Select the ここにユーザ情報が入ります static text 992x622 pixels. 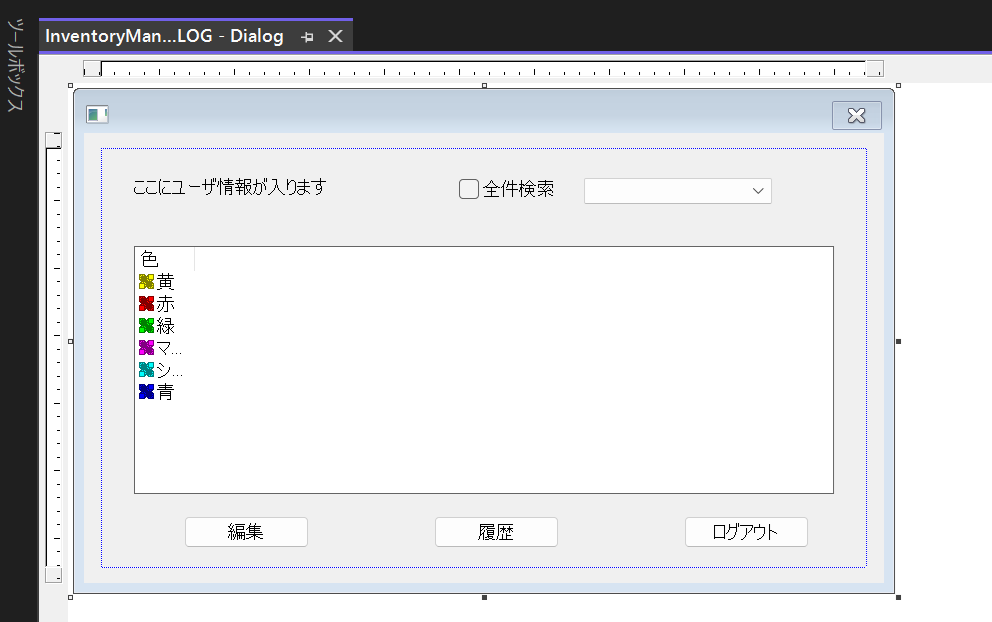(x=230, y=187)
